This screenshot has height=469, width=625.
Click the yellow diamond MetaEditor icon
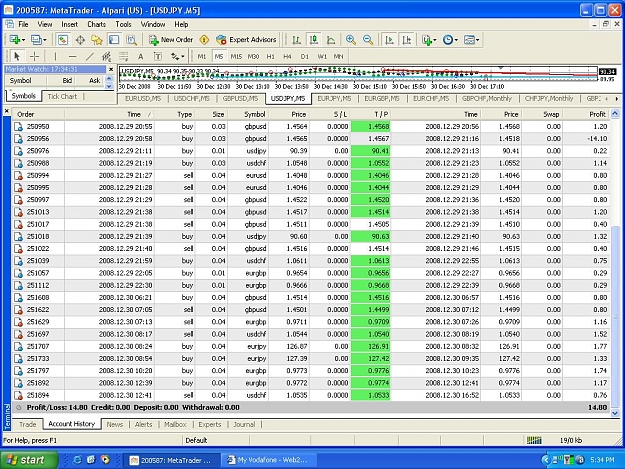204,39
